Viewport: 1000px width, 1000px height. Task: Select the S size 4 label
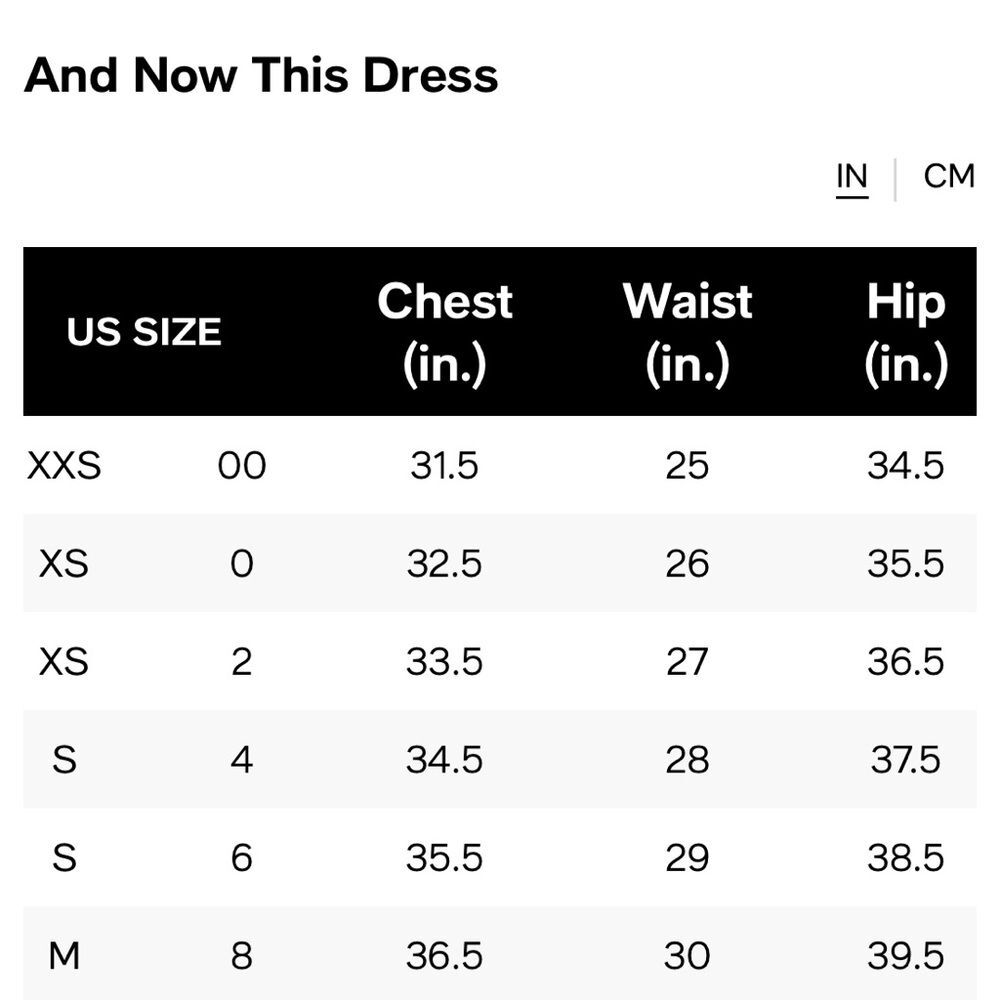(x=65, y=759)
